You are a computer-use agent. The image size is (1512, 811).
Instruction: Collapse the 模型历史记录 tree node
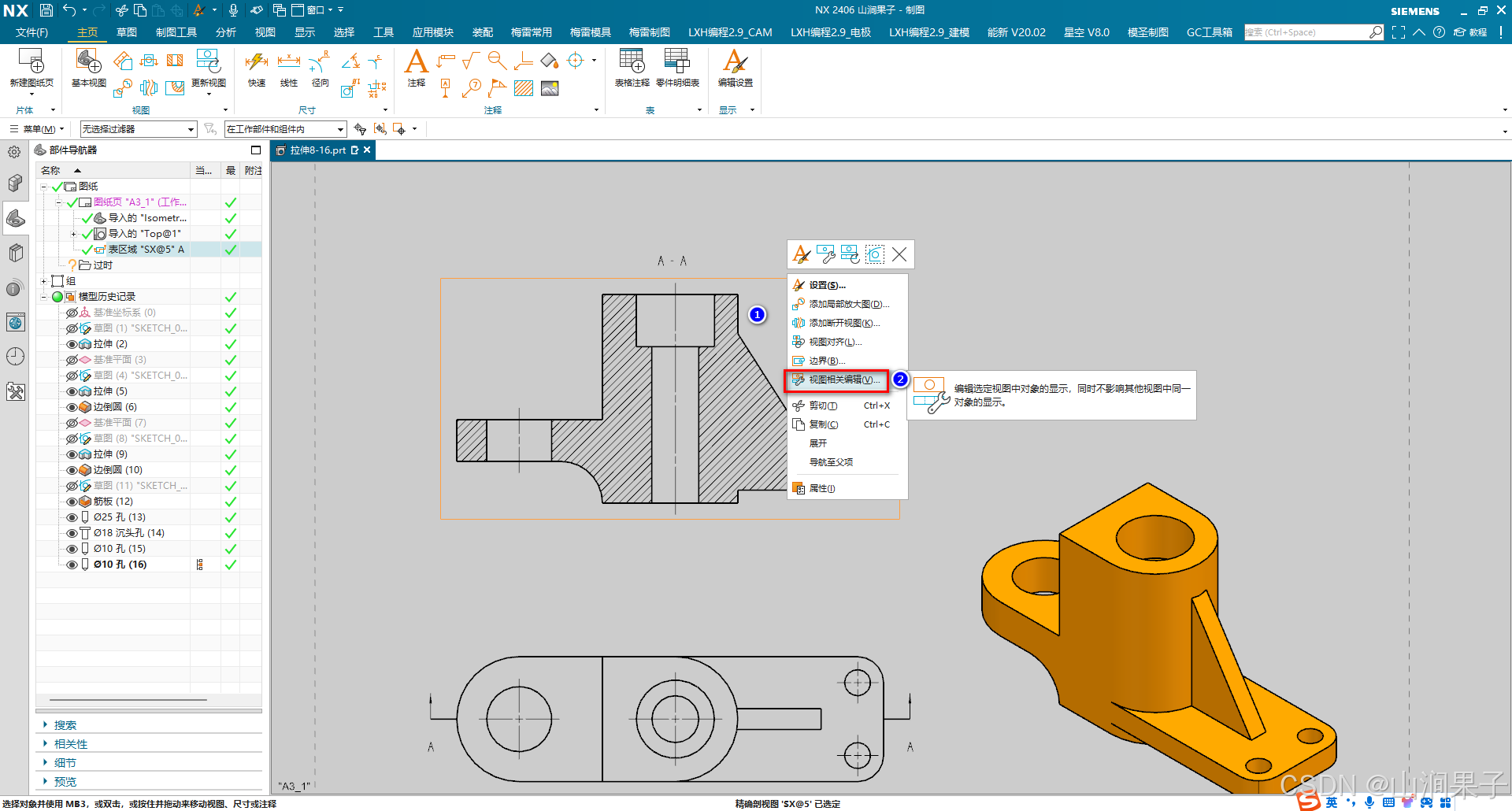click(x=44, y=297)
